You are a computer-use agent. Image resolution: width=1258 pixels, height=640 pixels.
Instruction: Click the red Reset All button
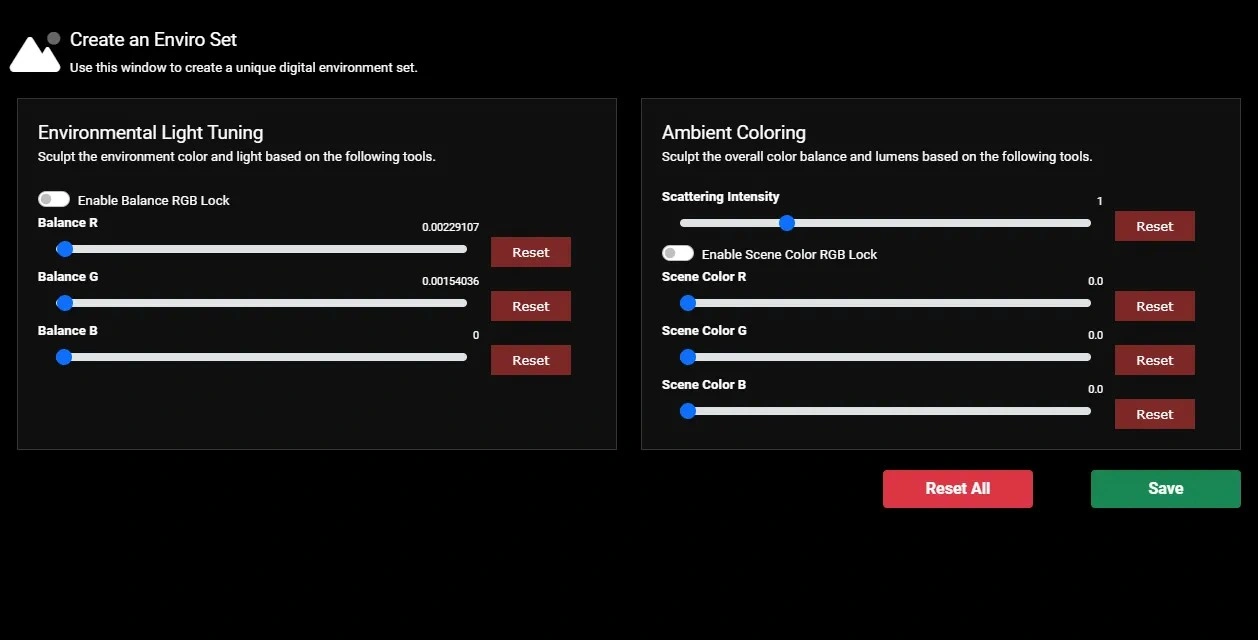point(958,489)
